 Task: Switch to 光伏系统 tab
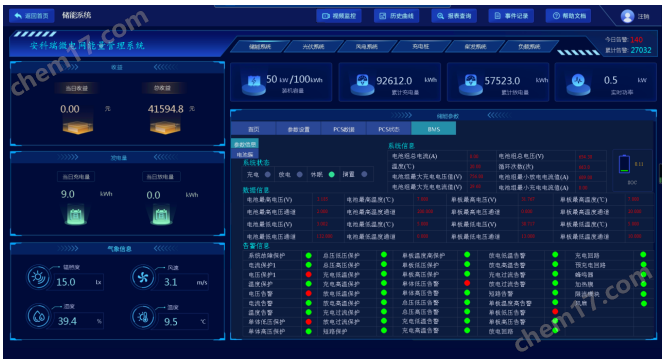(x=313, y=47)
